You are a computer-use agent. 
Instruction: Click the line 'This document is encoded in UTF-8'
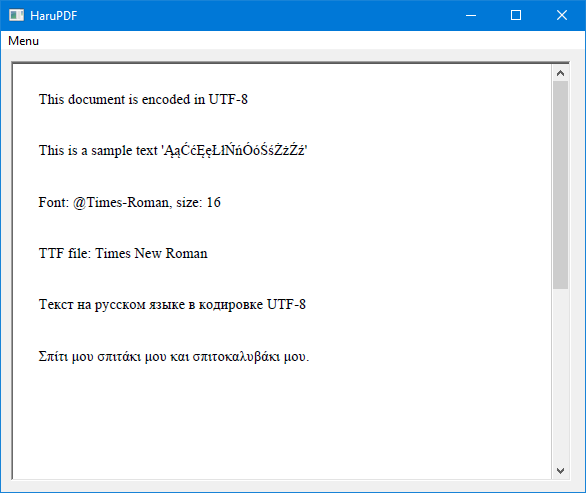(x=143, y=99)
